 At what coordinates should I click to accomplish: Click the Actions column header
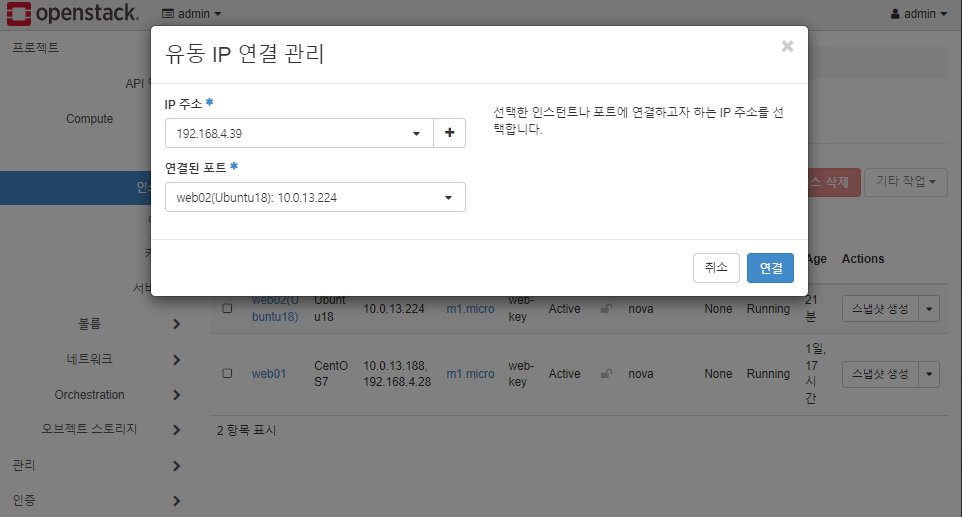[863, 259]
